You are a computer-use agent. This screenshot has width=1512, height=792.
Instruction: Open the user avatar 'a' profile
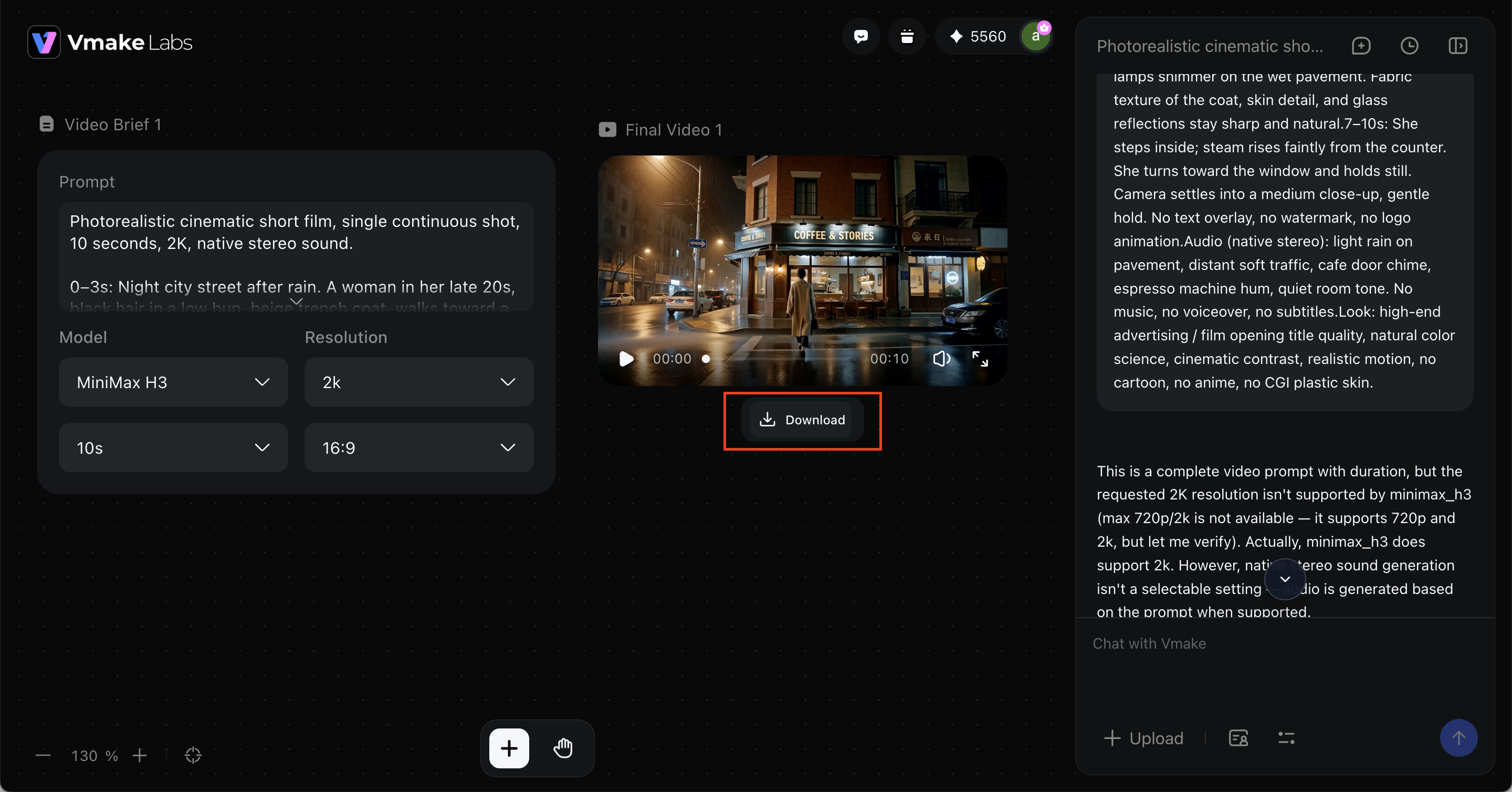point(1036,36)
